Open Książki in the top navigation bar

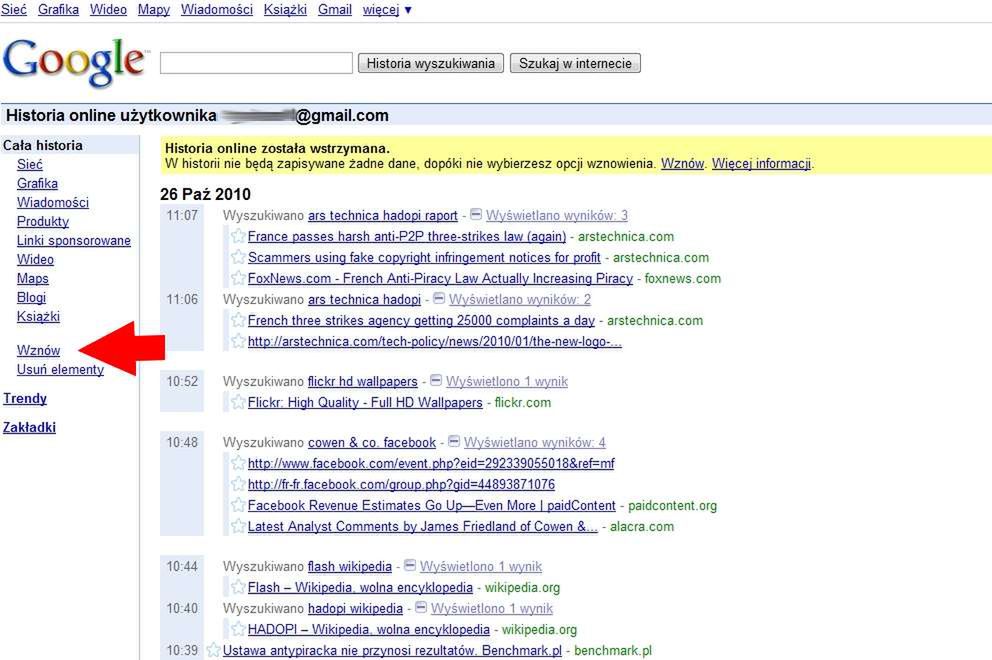(x=285, y=9)
